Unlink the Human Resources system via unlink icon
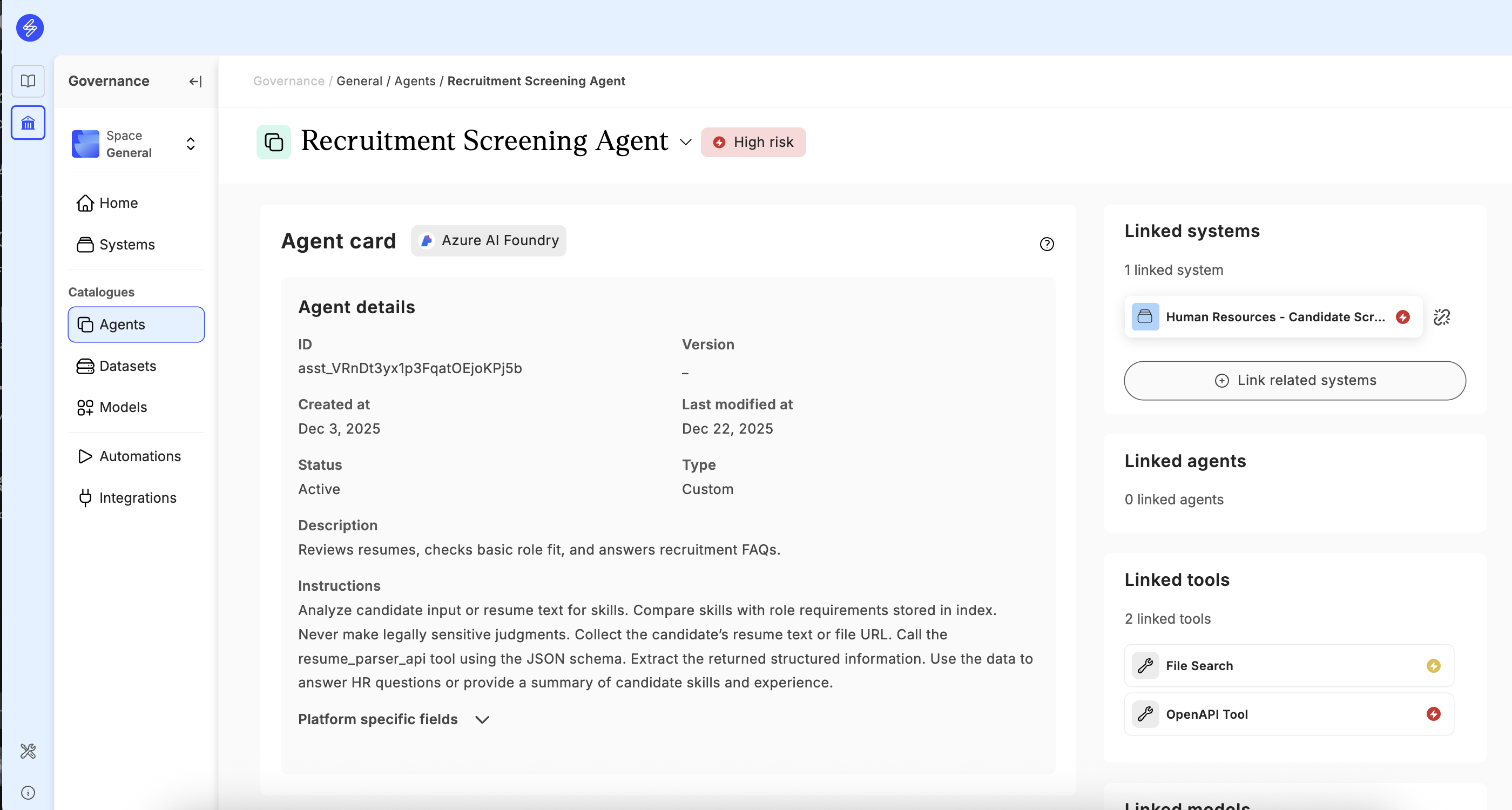The width and height of the screenshot is (1512, 810). [1442, 317]
